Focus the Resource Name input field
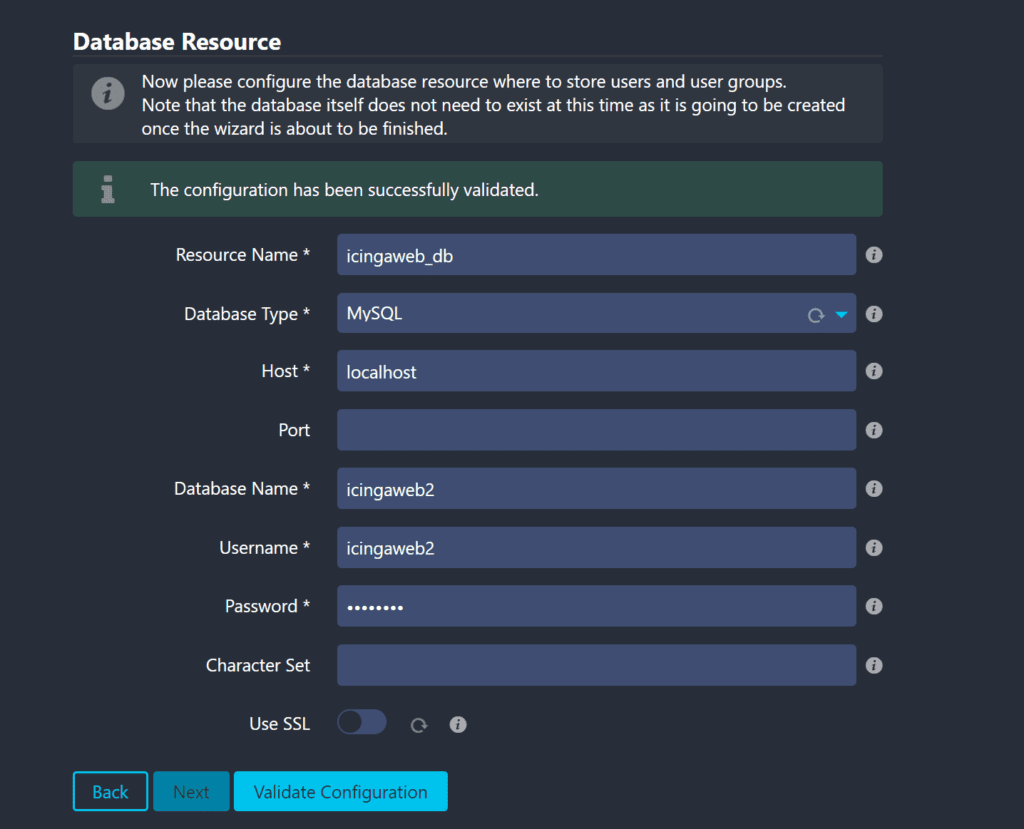This screenshot has height=829, width=1024. click(x=596, y=255)
